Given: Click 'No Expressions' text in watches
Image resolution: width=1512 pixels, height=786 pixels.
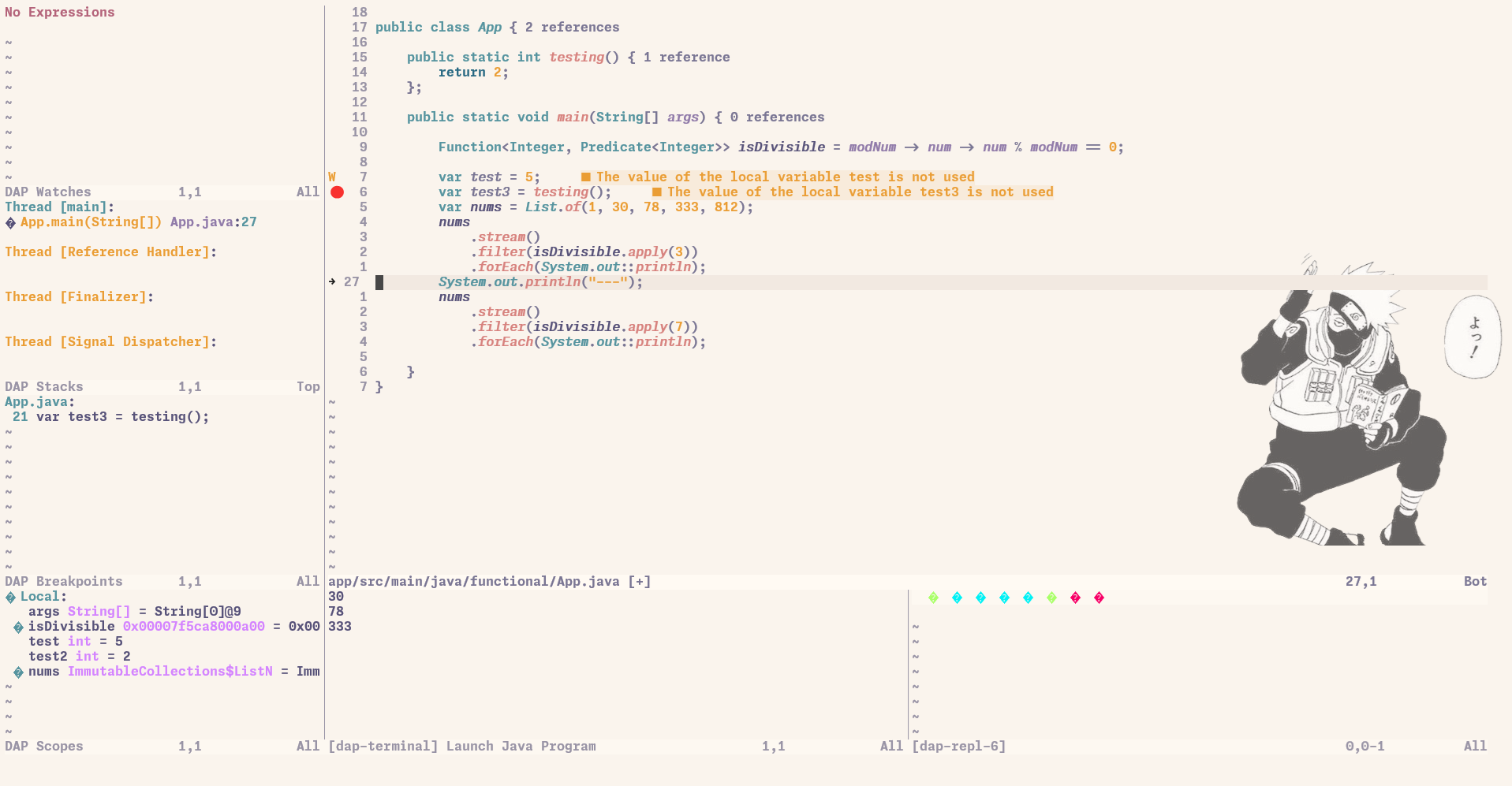Looking at the screenshot, I should click(x=60, y=12).
